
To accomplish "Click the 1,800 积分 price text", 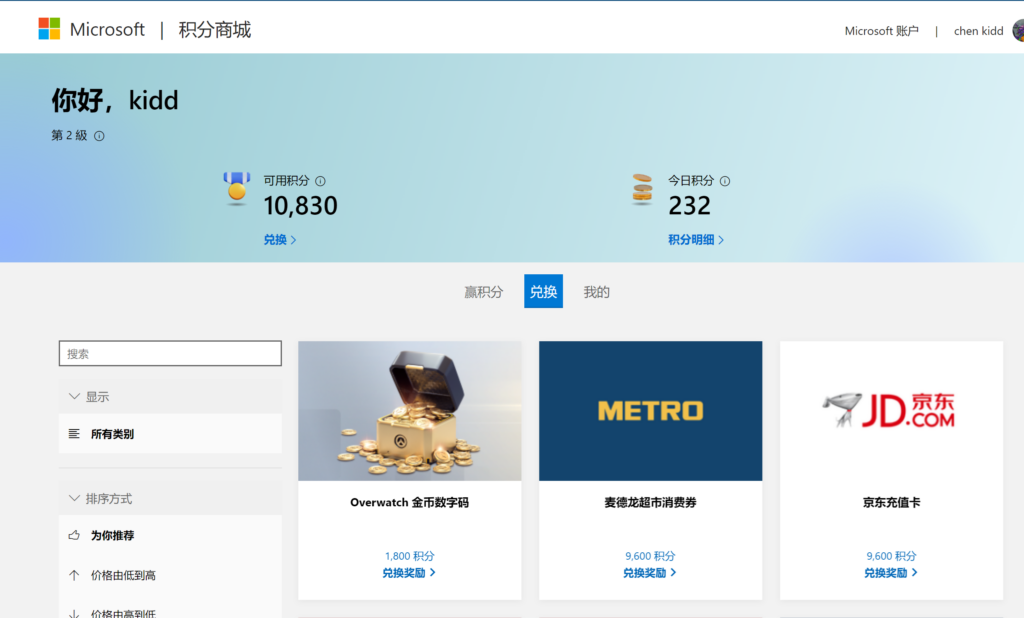I will [409, 556].
